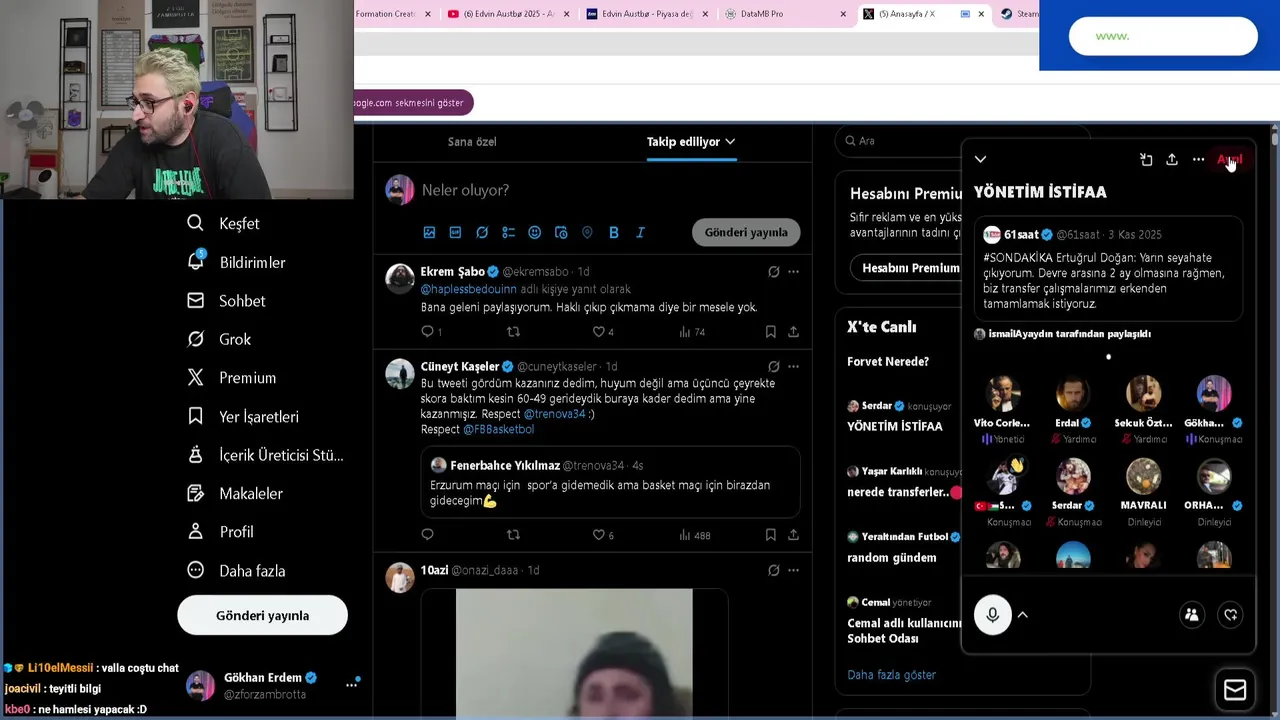Open the quoted Fenerbahce Yıkılmaz post
Screen dimensions: 1280x720
610,482
